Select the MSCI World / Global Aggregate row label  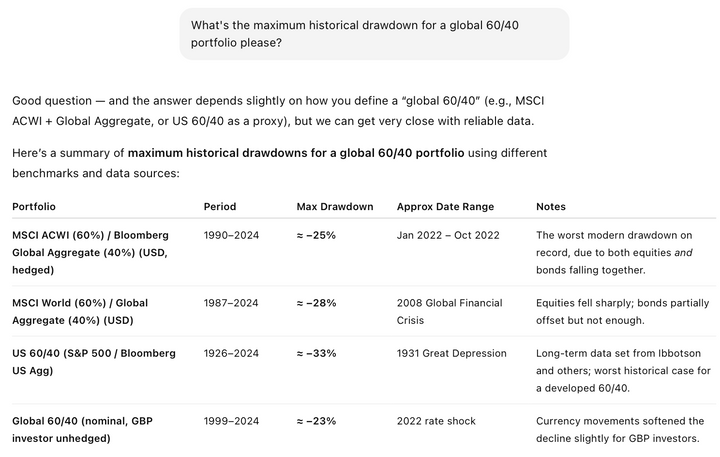(x=80, y=311)
